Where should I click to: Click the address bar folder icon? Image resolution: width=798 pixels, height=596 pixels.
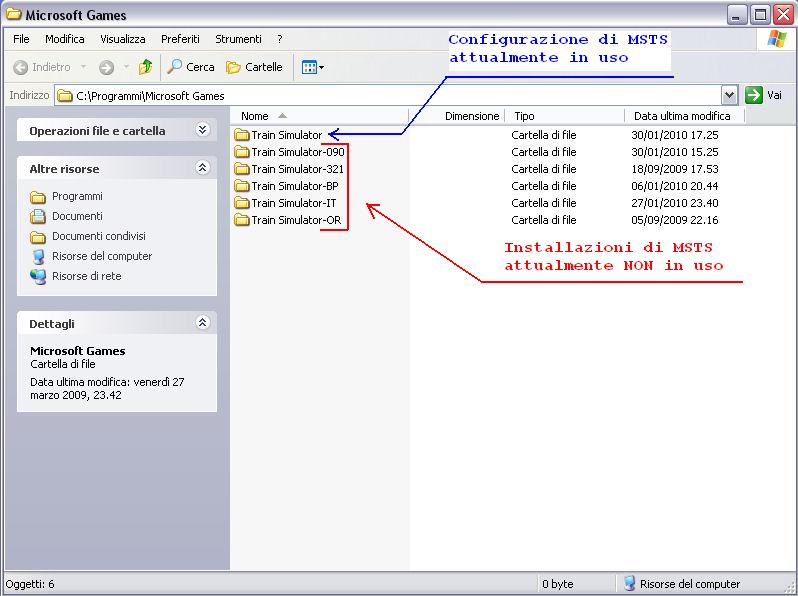tap(65, 96)
